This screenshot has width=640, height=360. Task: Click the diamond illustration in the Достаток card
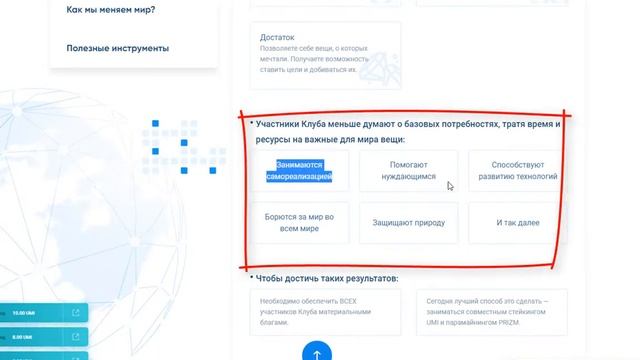380,69
